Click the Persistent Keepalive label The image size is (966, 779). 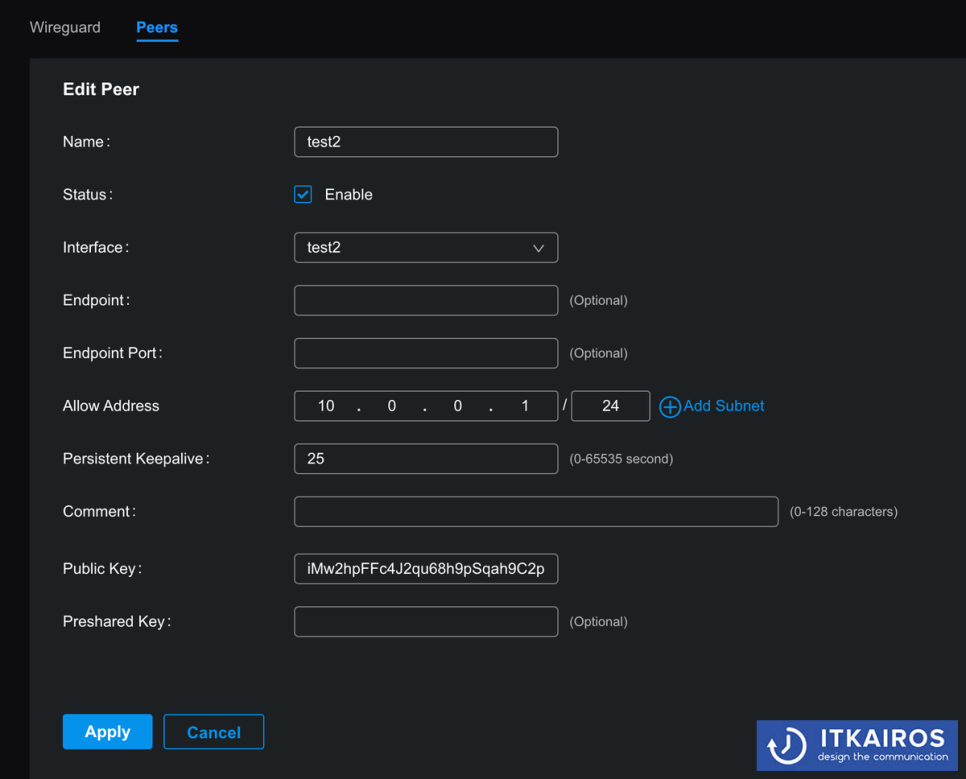(x=136, y=459)
